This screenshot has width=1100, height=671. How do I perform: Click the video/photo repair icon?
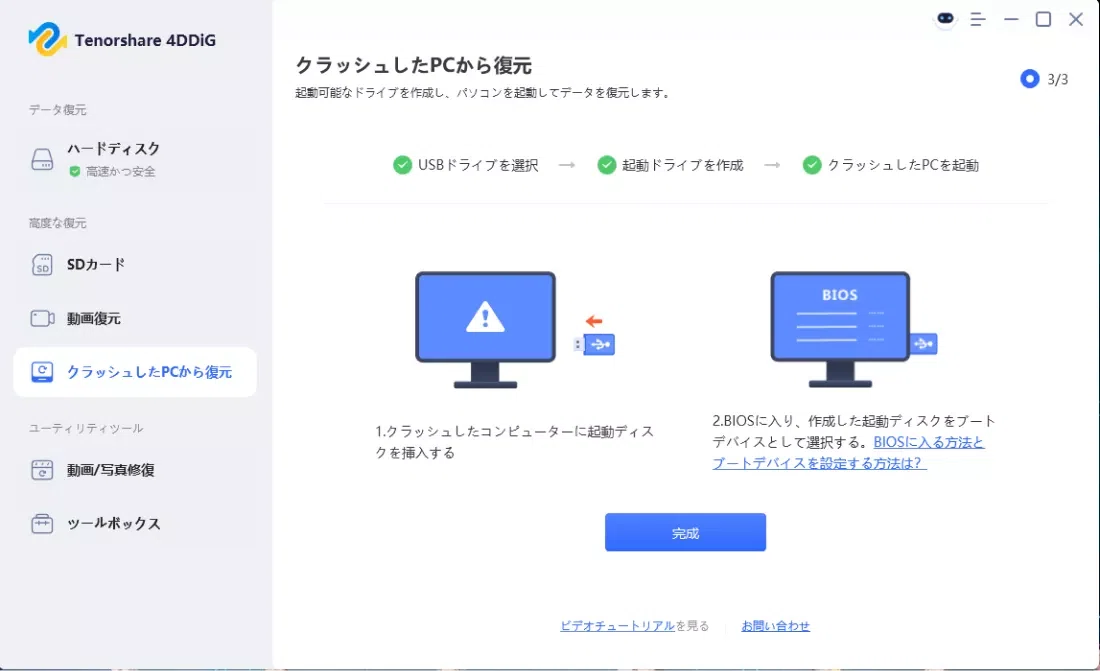coord(42,470)
